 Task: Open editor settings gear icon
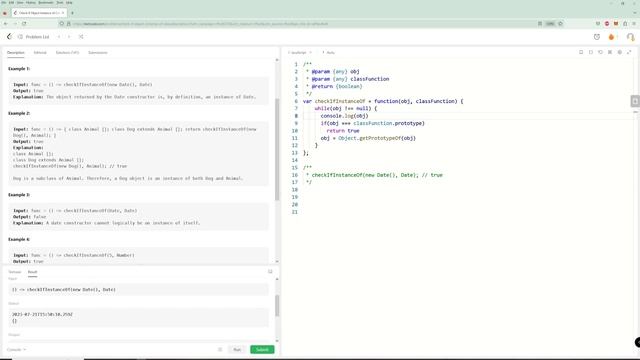click(x=620, y=52)
